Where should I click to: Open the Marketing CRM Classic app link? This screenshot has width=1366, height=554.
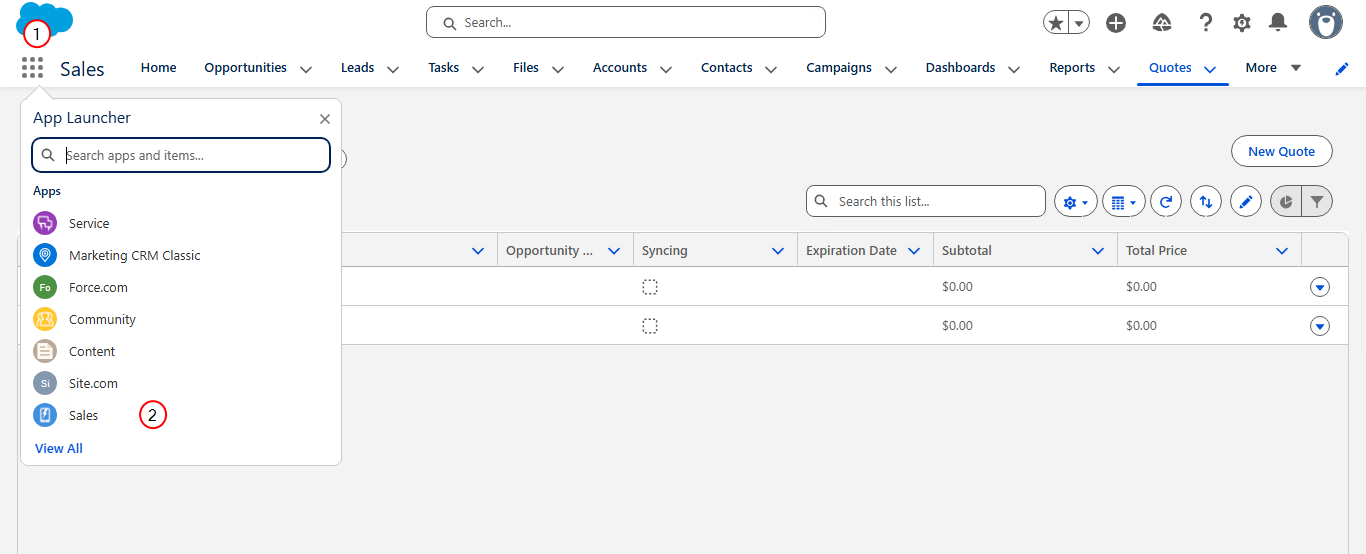click(135, 255)
